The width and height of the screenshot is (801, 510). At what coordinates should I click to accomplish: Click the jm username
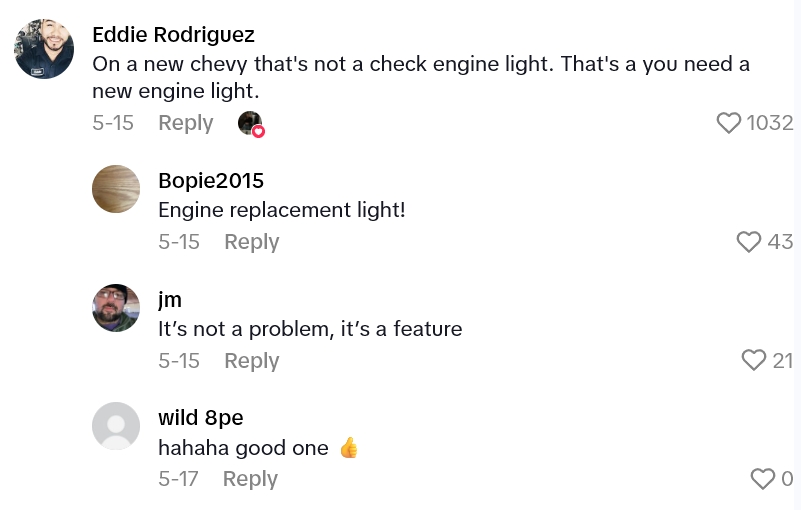pos(170,299)
